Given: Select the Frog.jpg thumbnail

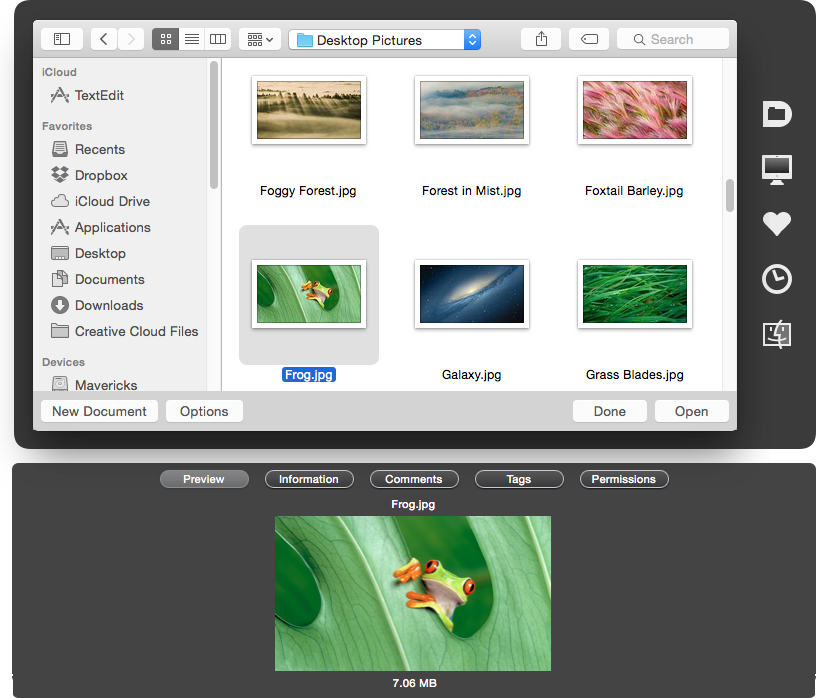Looking at the screenshot, I should coord(309,294).
